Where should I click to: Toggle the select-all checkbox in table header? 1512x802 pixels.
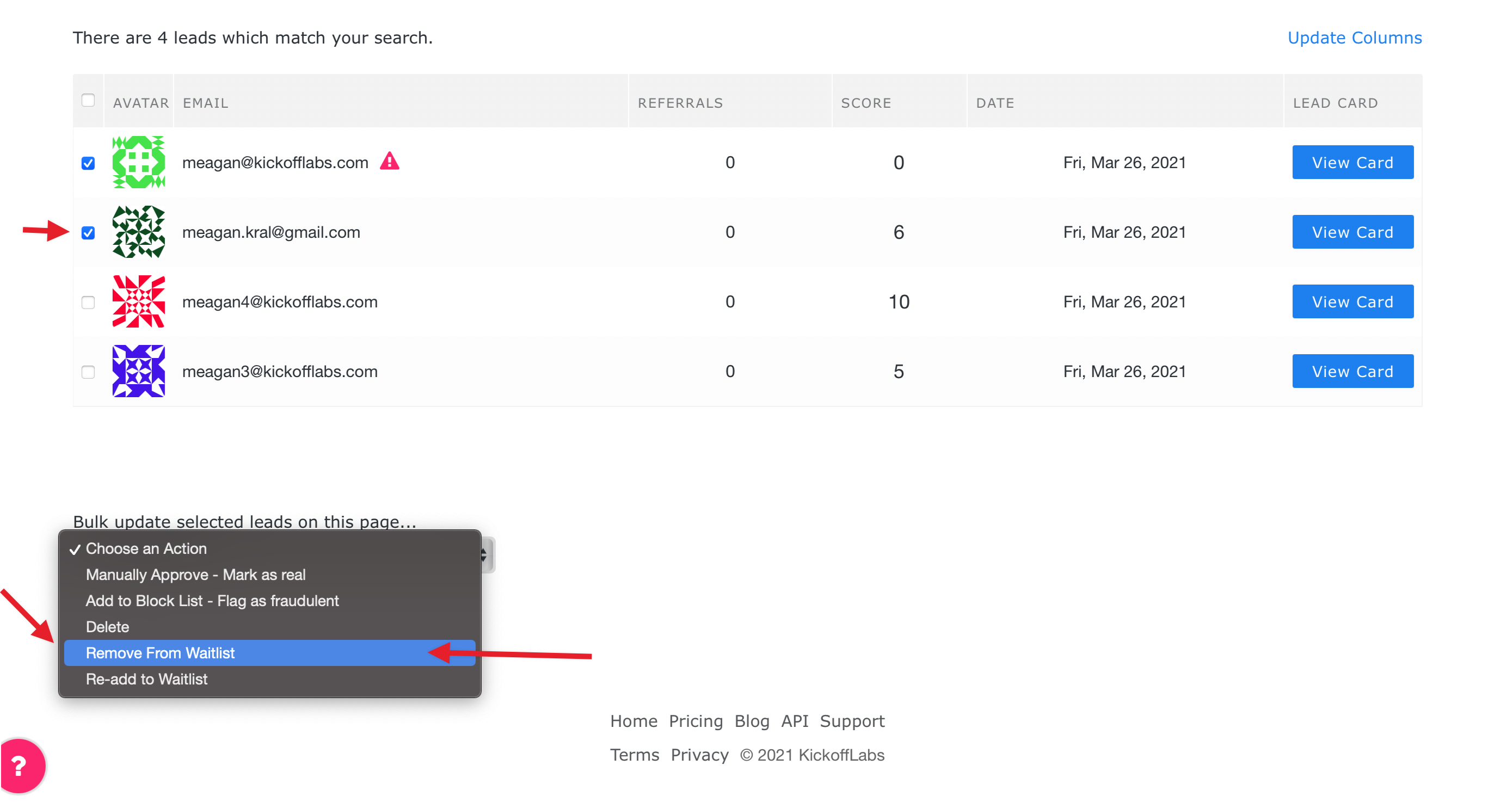[88, 100]
